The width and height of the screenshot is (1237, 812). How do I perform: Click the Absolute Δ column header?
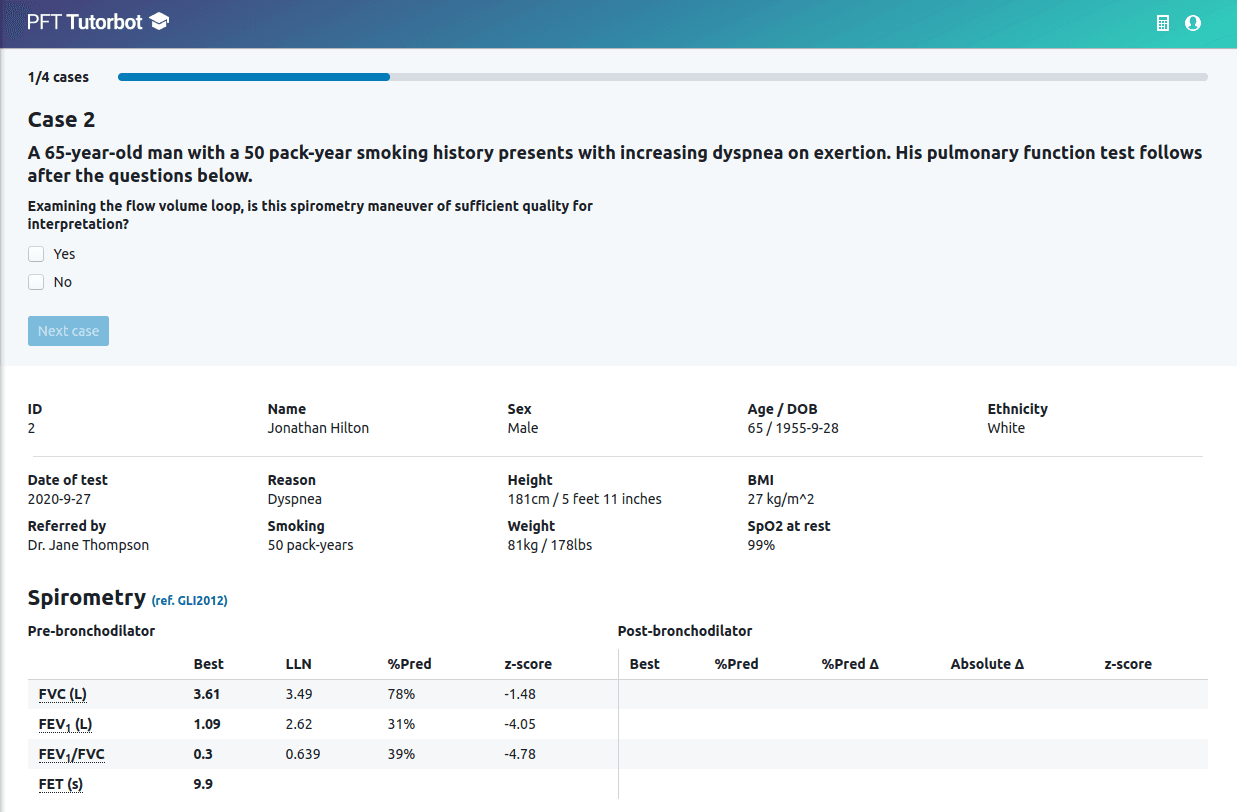(x=987, y=664)
